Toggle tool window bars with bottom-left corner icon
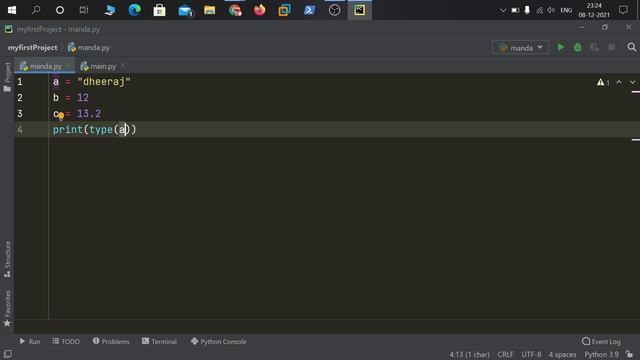640x360 pixels. 7,353
